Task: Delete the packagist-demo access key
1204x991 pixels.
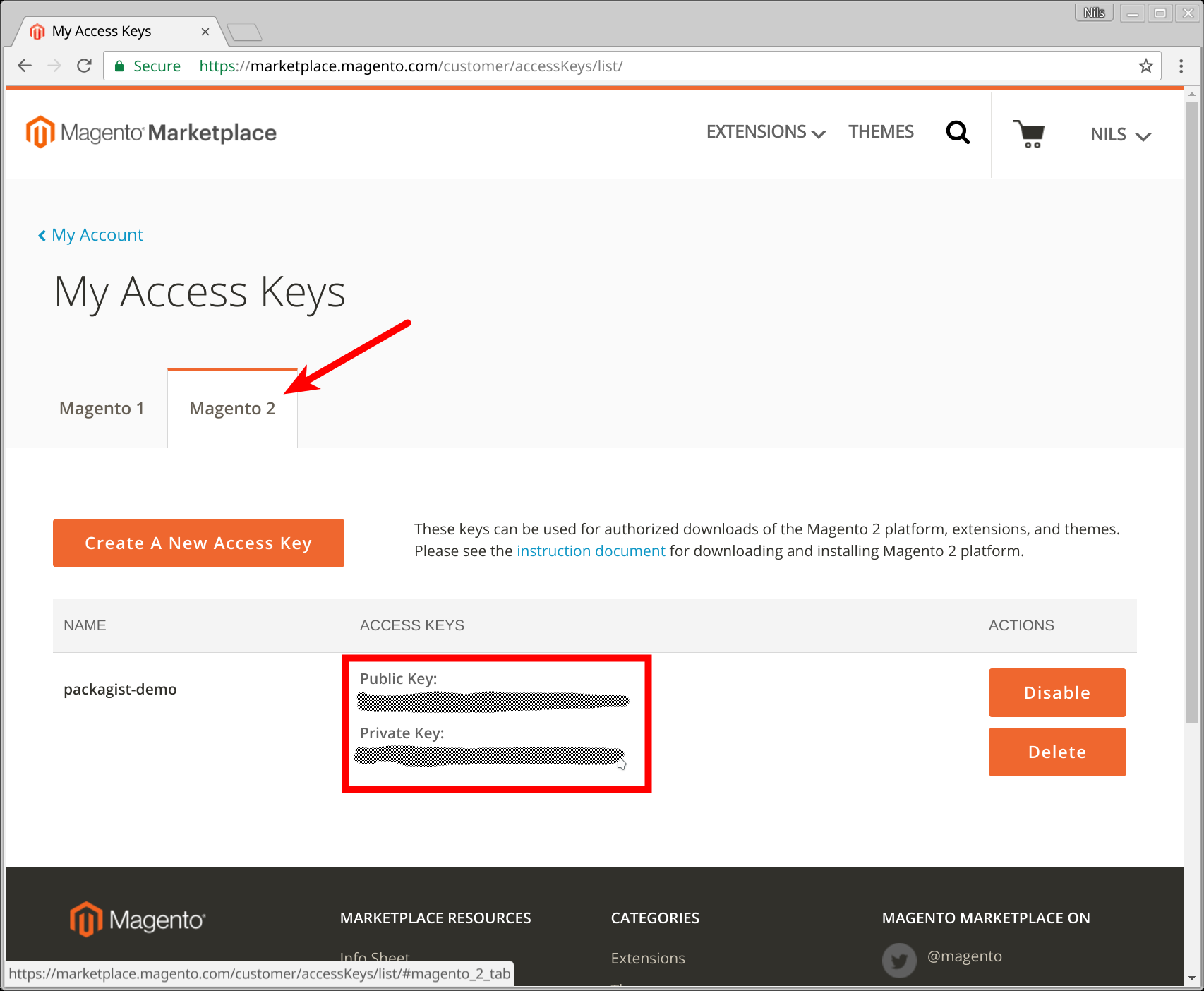Action: coord(1056,752)
